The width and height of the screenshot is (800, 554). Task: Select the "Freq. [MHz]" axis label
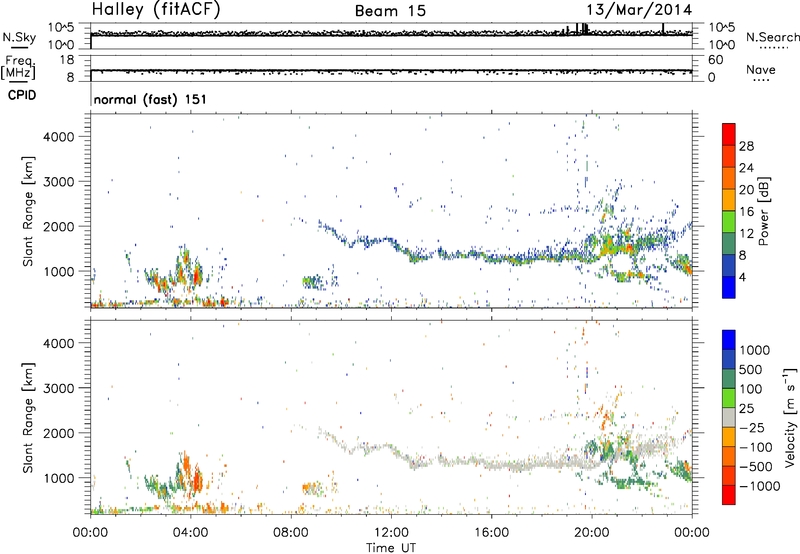pyautogui.click(x=18, y=68)
